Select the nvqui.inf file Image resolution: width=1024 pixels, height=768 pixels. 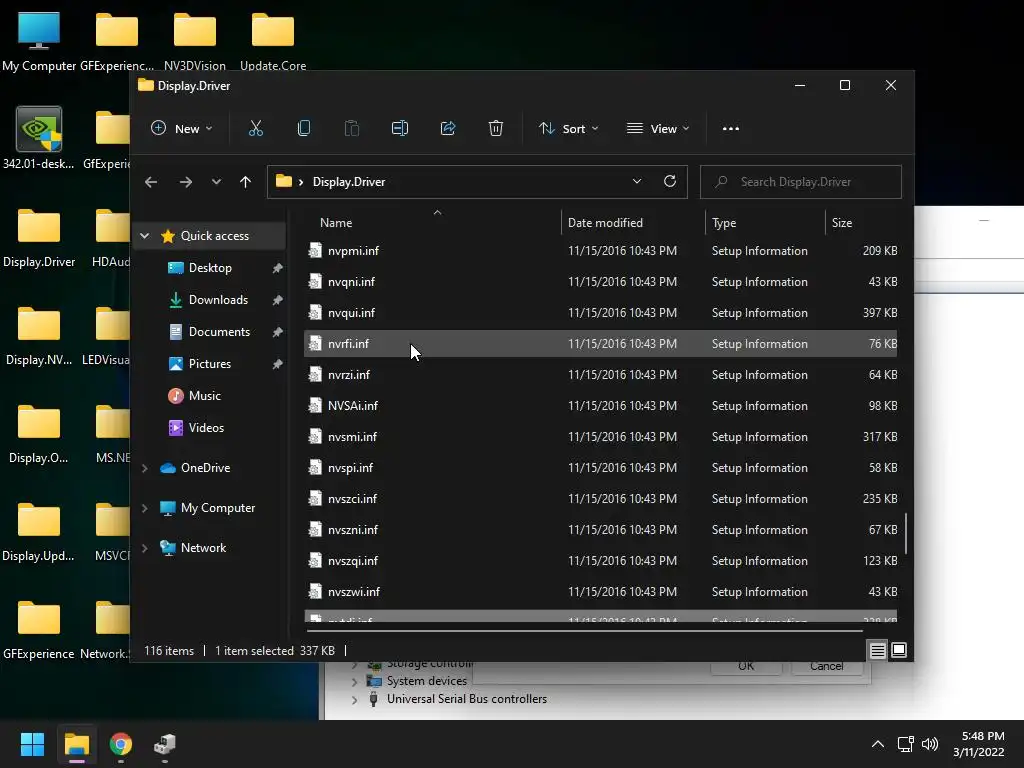point(601,313)
